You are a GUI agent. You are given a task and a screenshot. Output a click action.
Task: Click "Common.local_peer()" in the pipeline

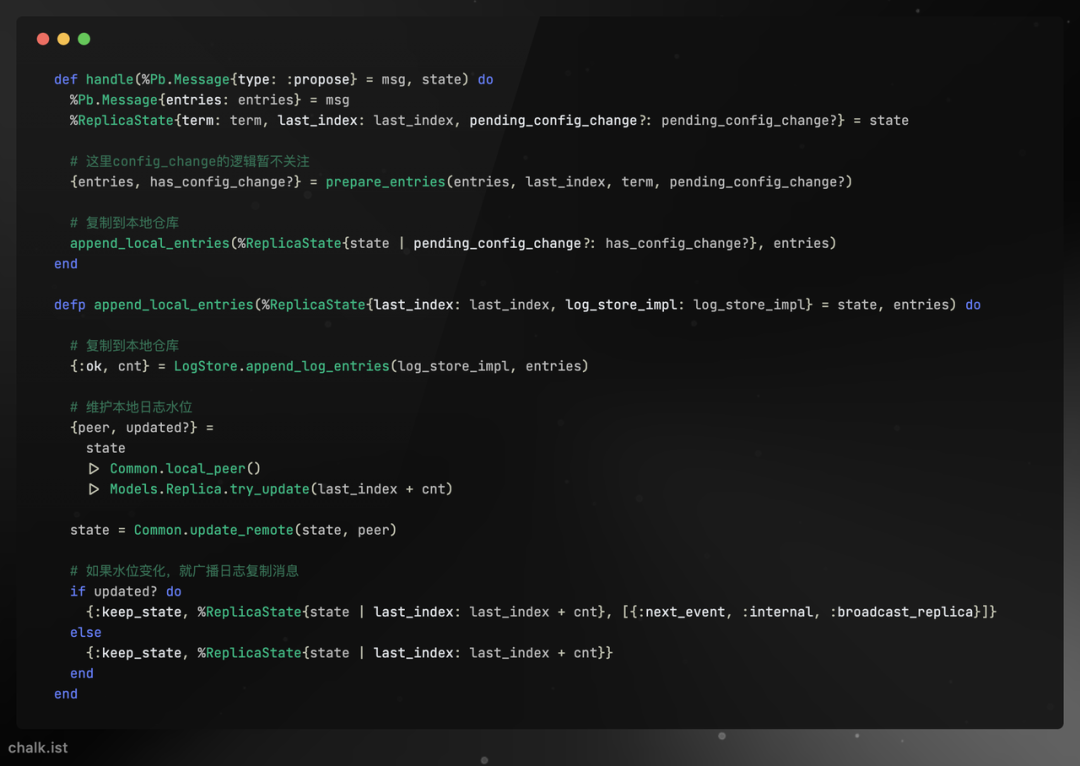(x=185, y=469)
